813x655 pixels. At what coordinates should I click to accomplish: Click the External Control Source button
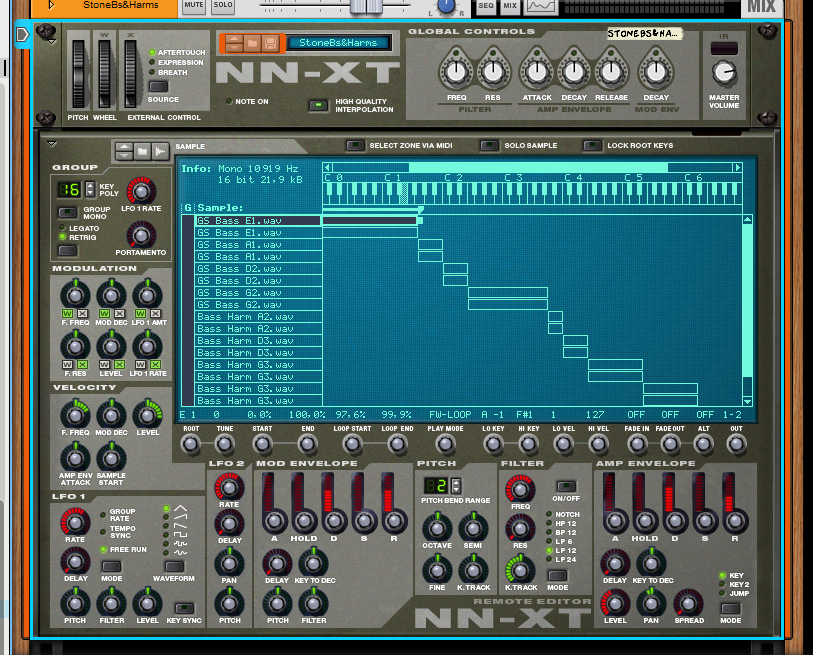[x=159, y=87]
